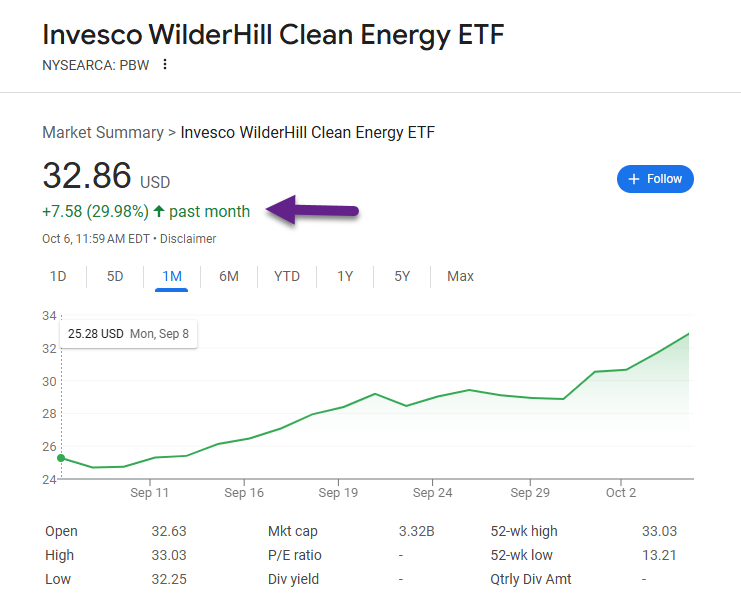This screenshot has width=741, height=602.
Task: Click the green dot chart marker
Action: coord(61,458)
